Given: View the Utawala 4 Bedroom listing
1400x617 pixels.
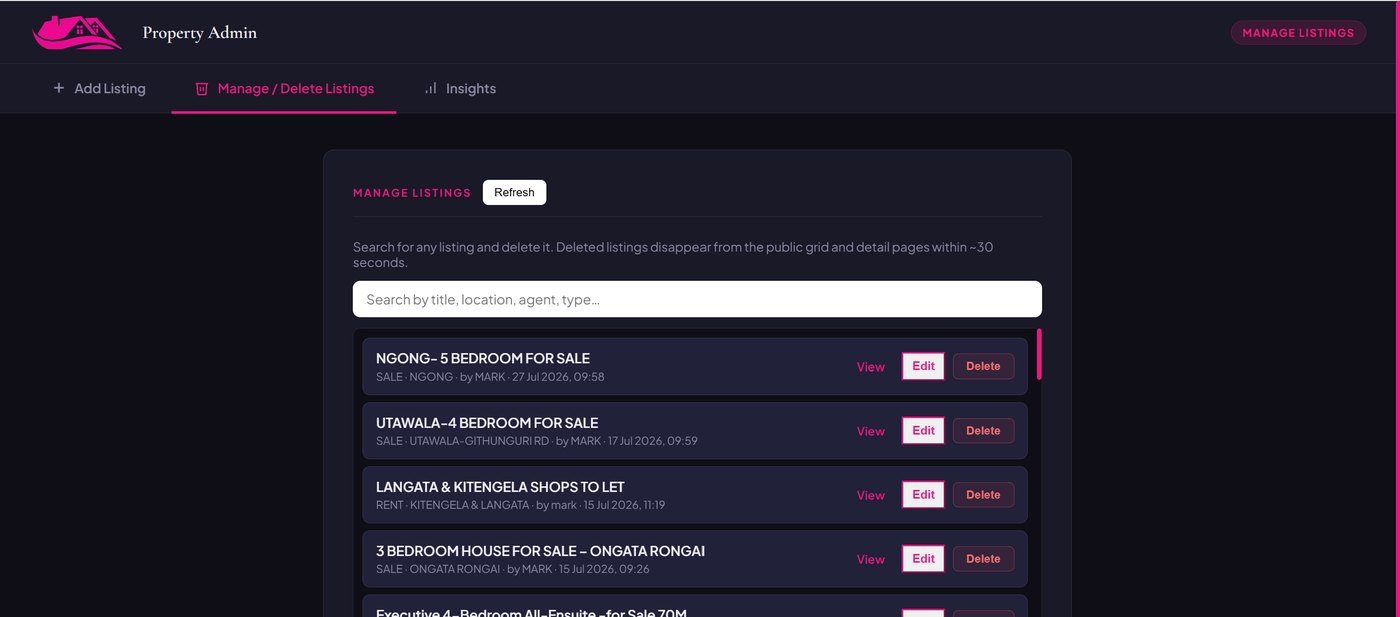Looking at the screenshot, I should coord(870,431).
